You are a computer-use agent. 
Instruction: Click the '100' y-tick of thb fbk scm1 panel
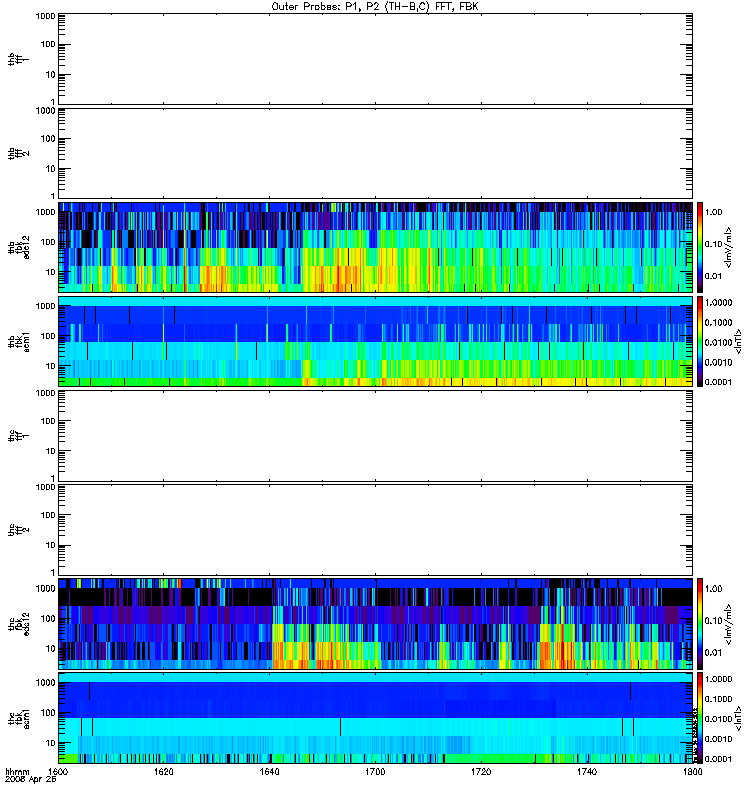[x=48, y=336]
